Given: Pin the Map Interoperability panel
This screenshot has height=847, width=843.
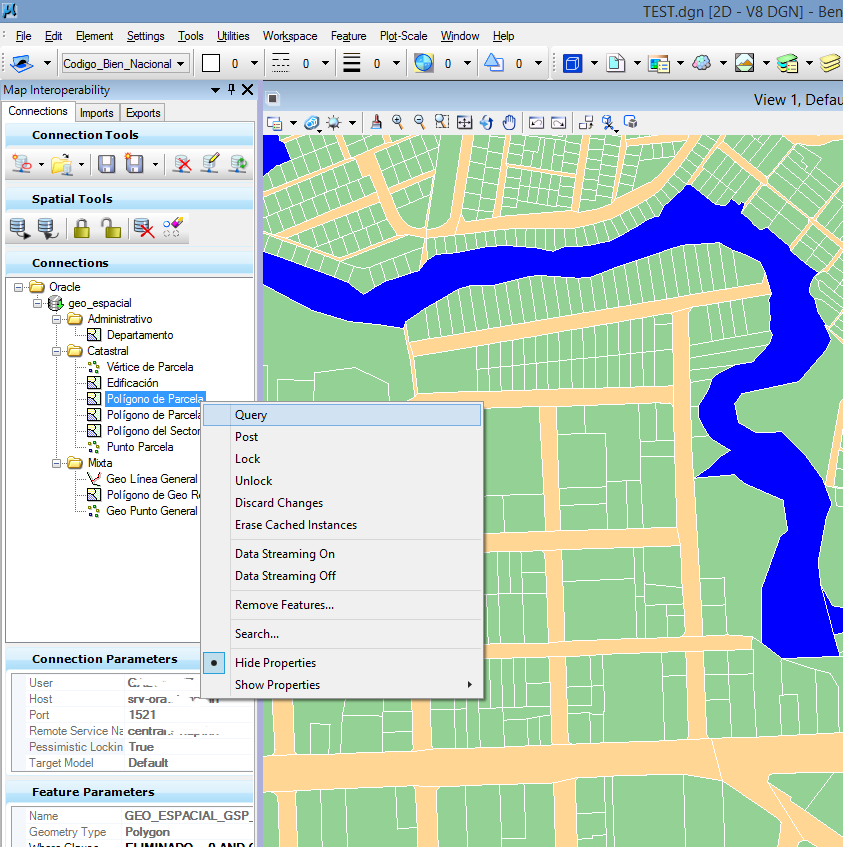Looking at the screenshot, I should tap(232, 90).
